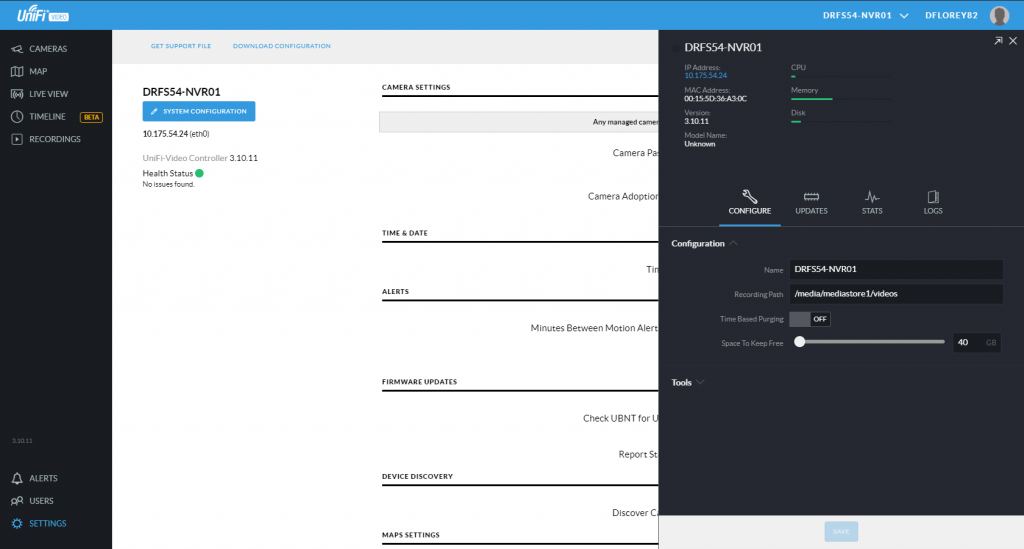Open the Cameras section icon in sidebar

pyautogui.click(x=17, y=49)
